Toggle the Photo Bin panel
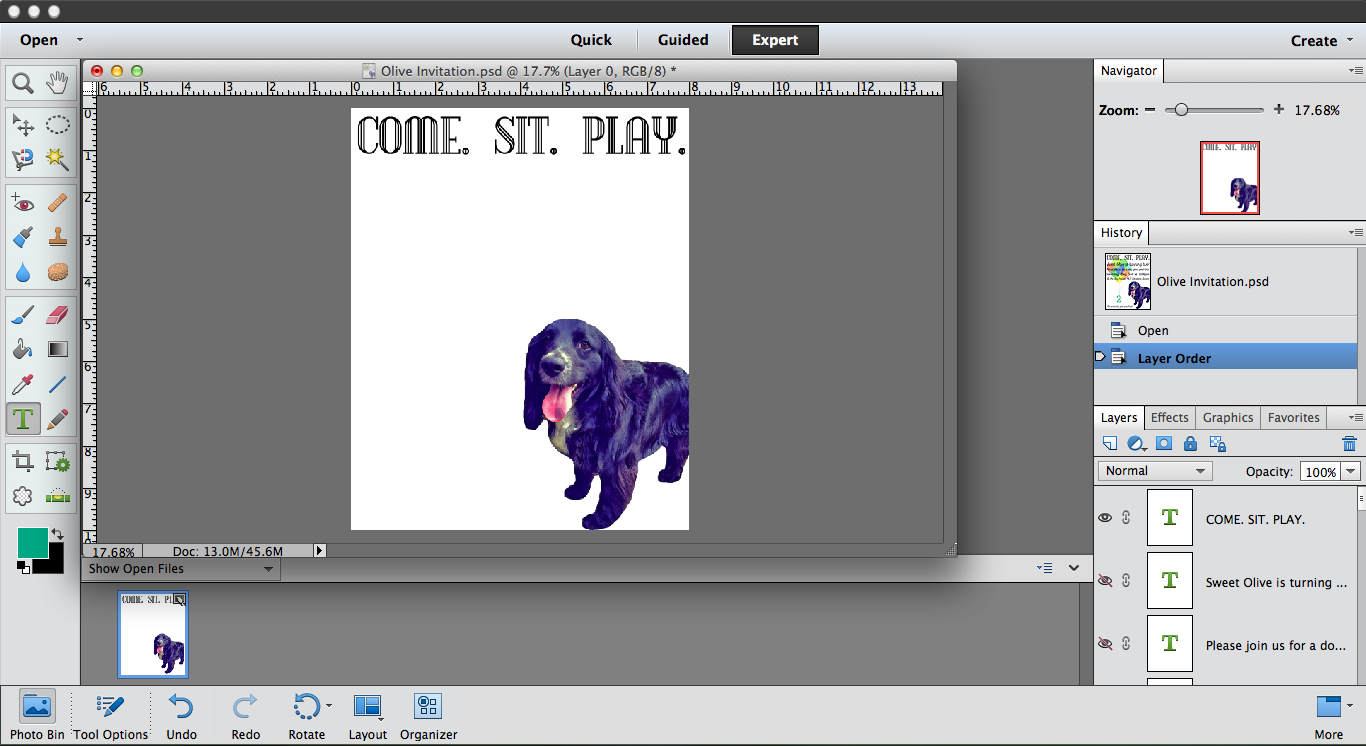 click(x=37, y=716)
